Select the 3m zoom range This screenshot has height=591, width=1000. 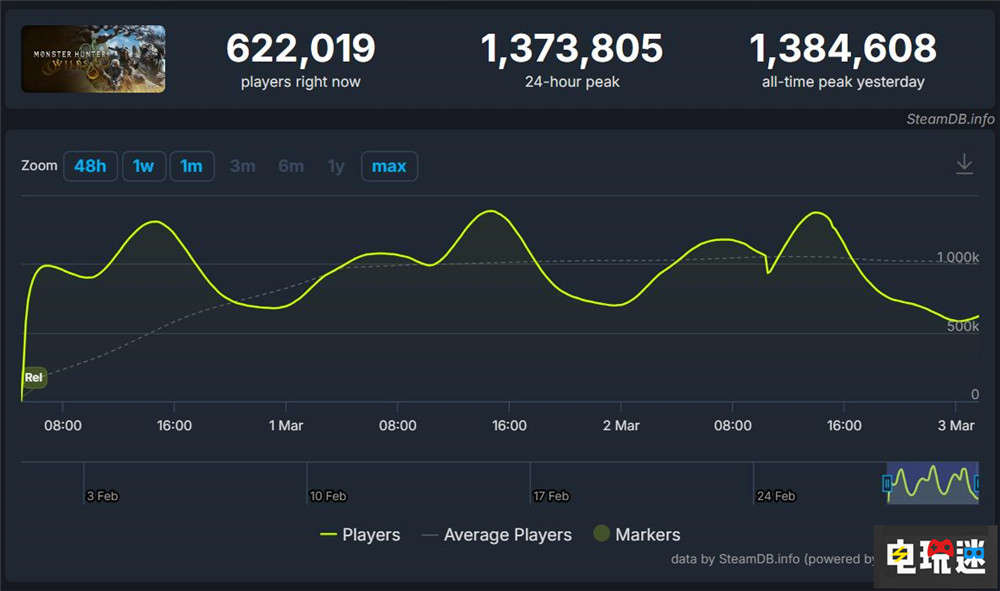pos(242,166)
